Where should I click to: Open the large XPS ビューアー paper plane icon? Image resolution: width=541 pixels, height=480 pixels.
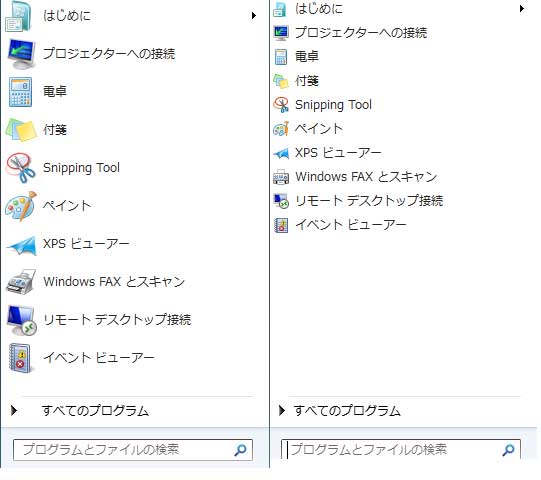(x=21, y=245)
